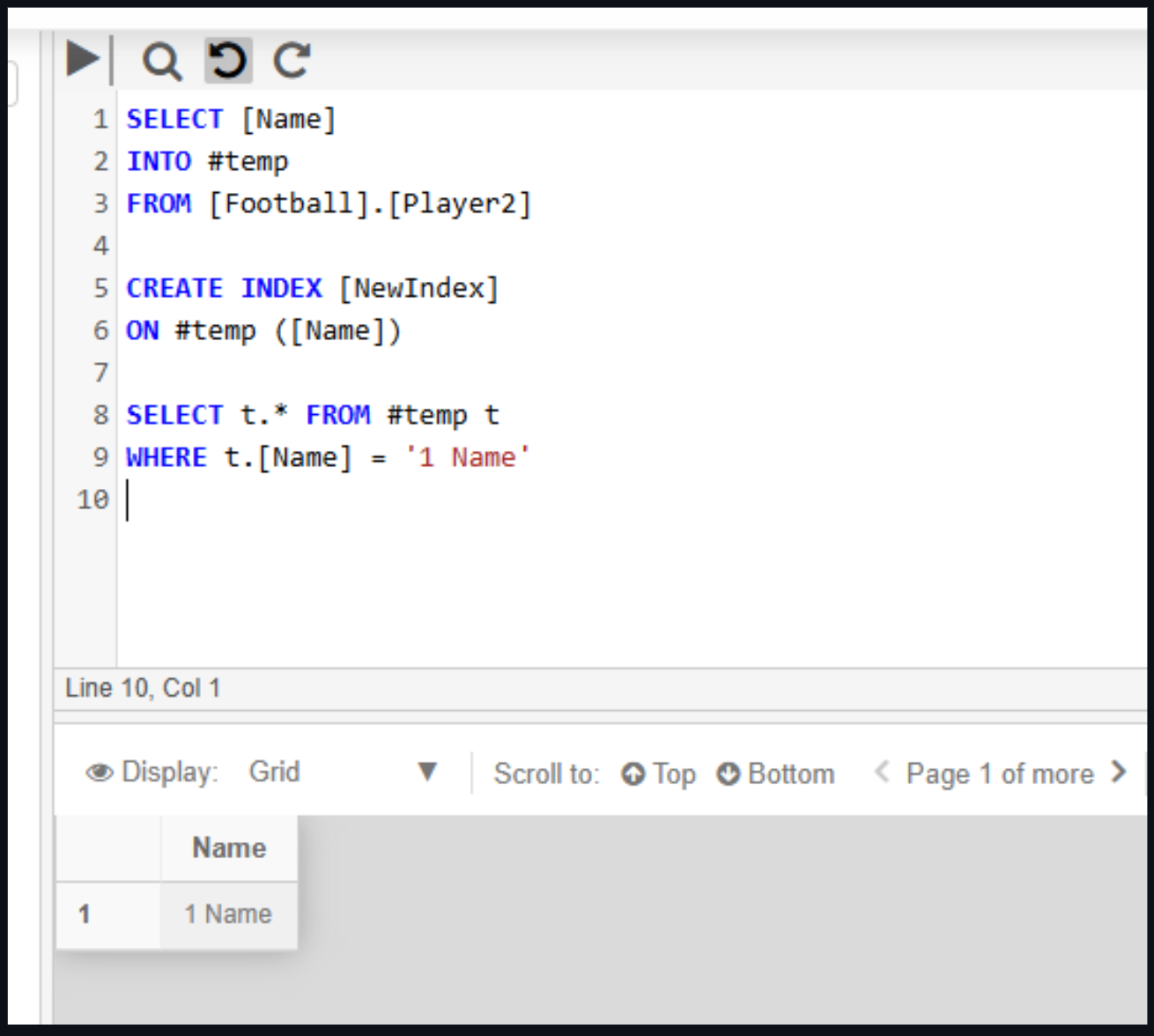Click the '1 Name' string literal in WHERE clause
Image resolution: width=1154 pixels, height=1036 pixels.
pyautogui.click(x=467, y=457)
